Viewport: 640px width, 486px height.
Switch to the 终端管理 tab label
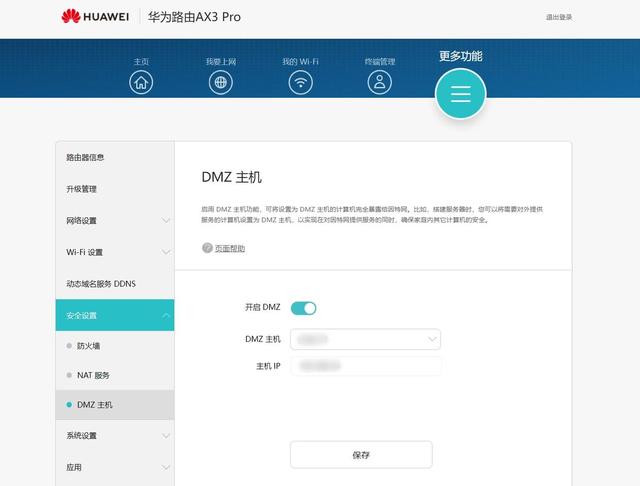tap(380, 62)
